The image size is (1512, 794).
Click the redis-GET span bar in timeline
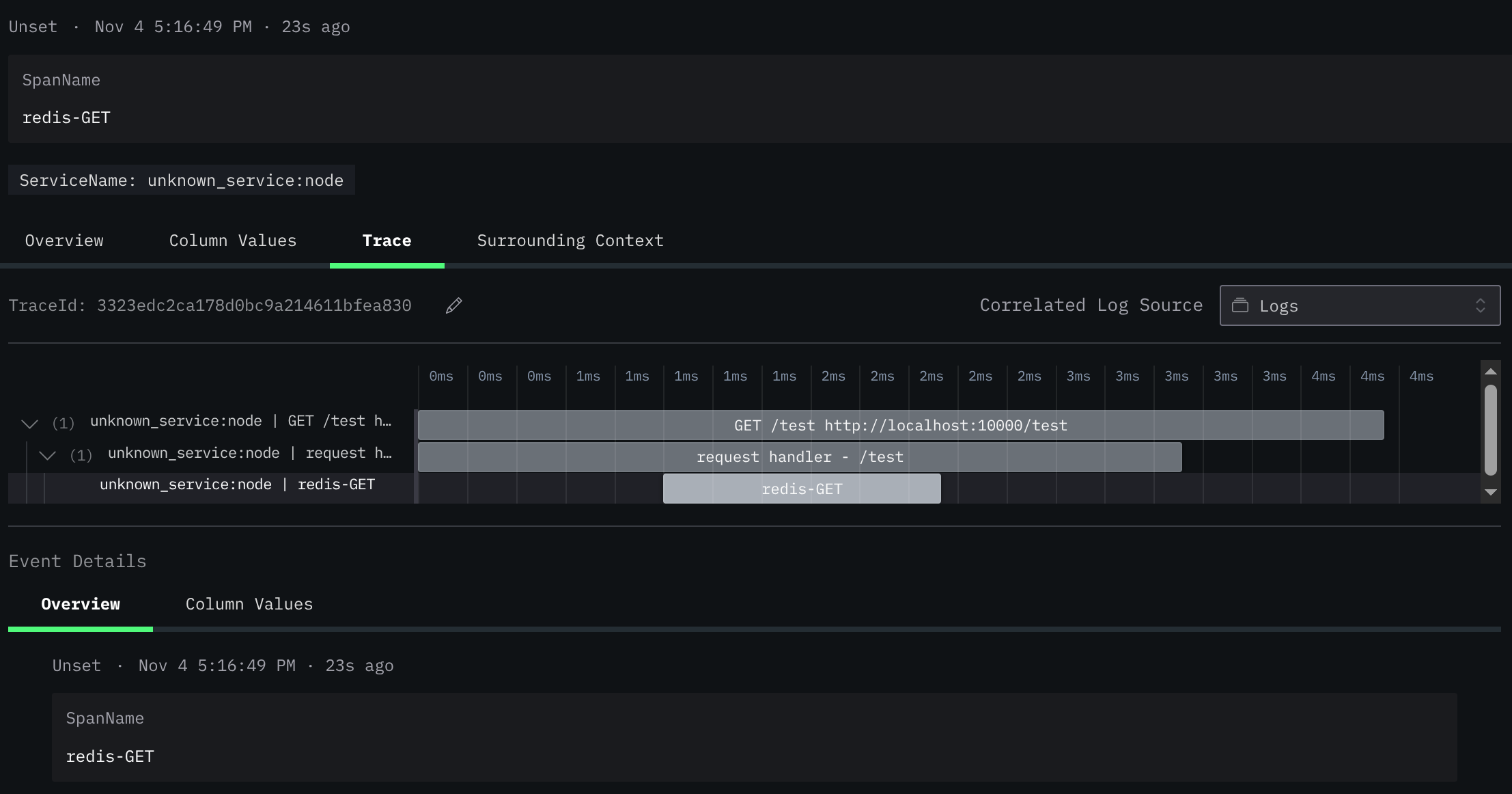click(x=801, y=489)
